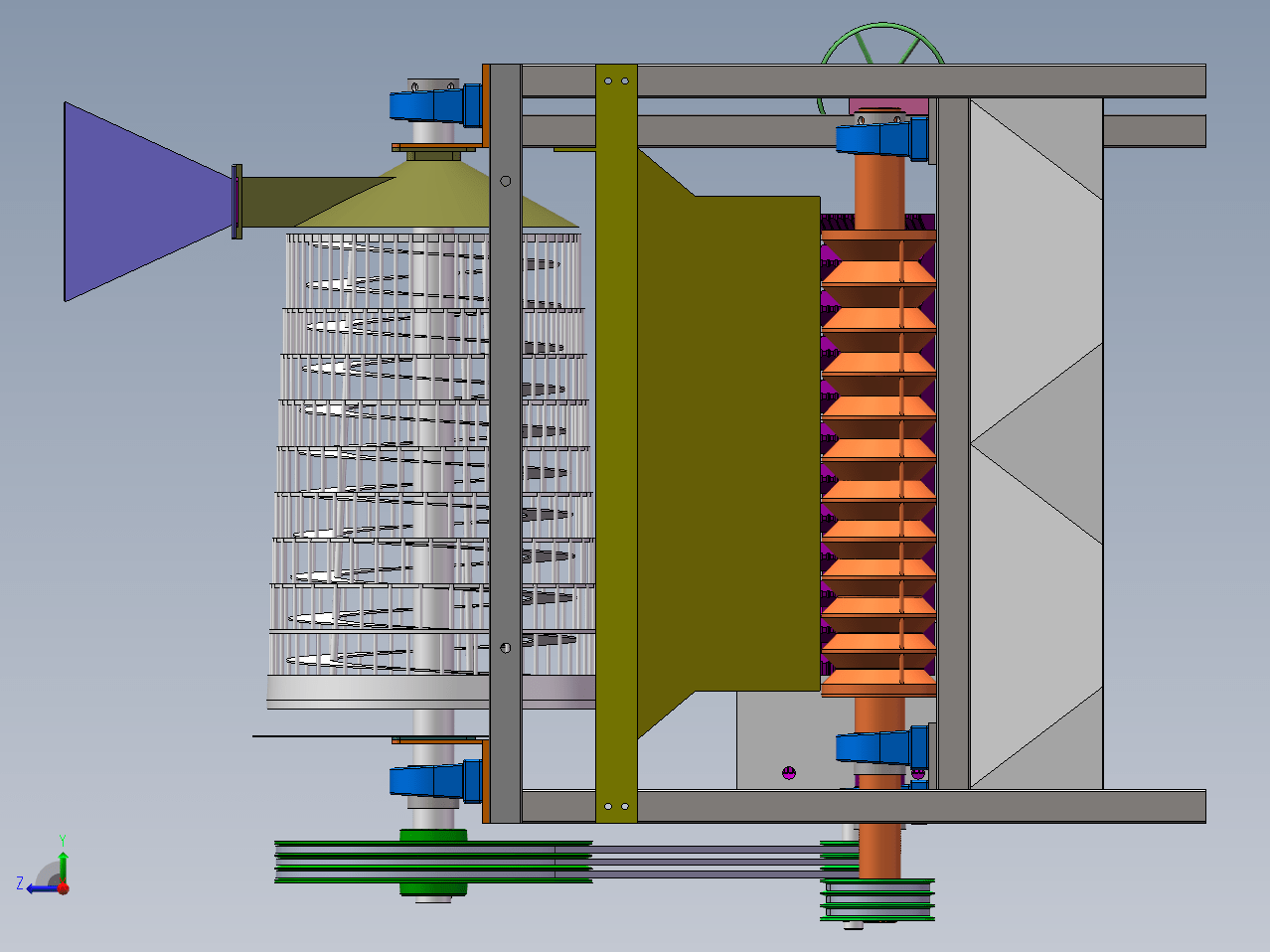1270x952 pixels.
Task: Select the blue flange joining hopper and pipe
Action: (237, 202)
